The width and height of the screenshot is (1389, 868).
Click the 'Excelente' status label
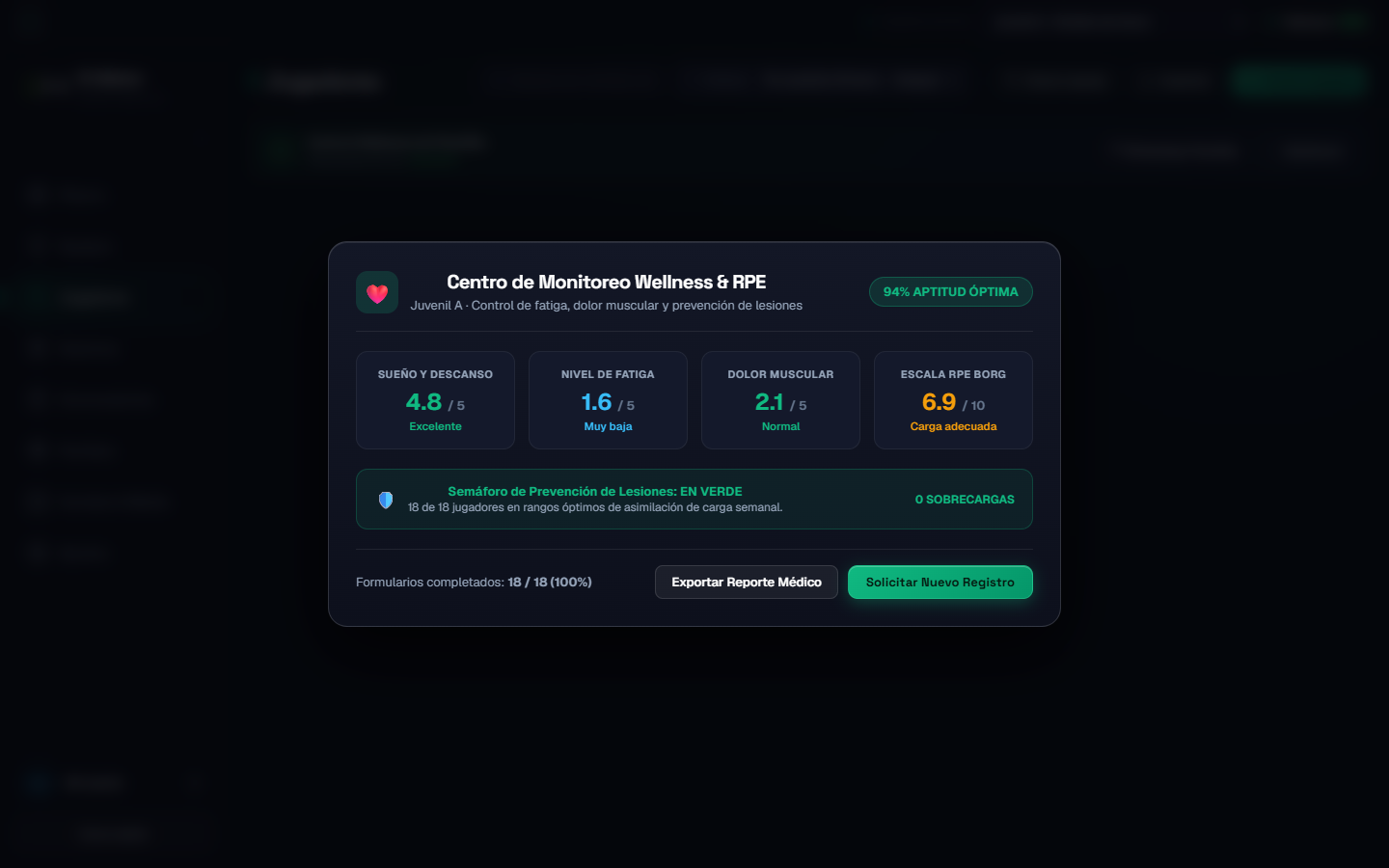(x=435, y=426)
